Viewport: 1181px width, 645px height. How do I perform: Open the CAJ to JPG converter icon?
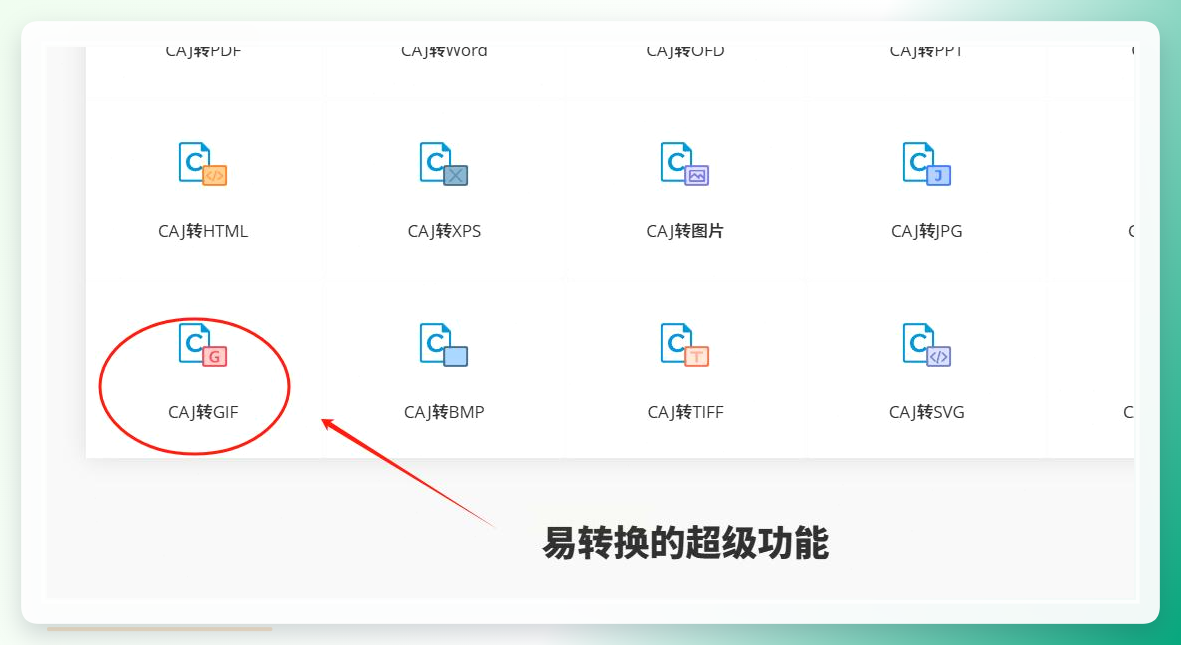[926, 164]
